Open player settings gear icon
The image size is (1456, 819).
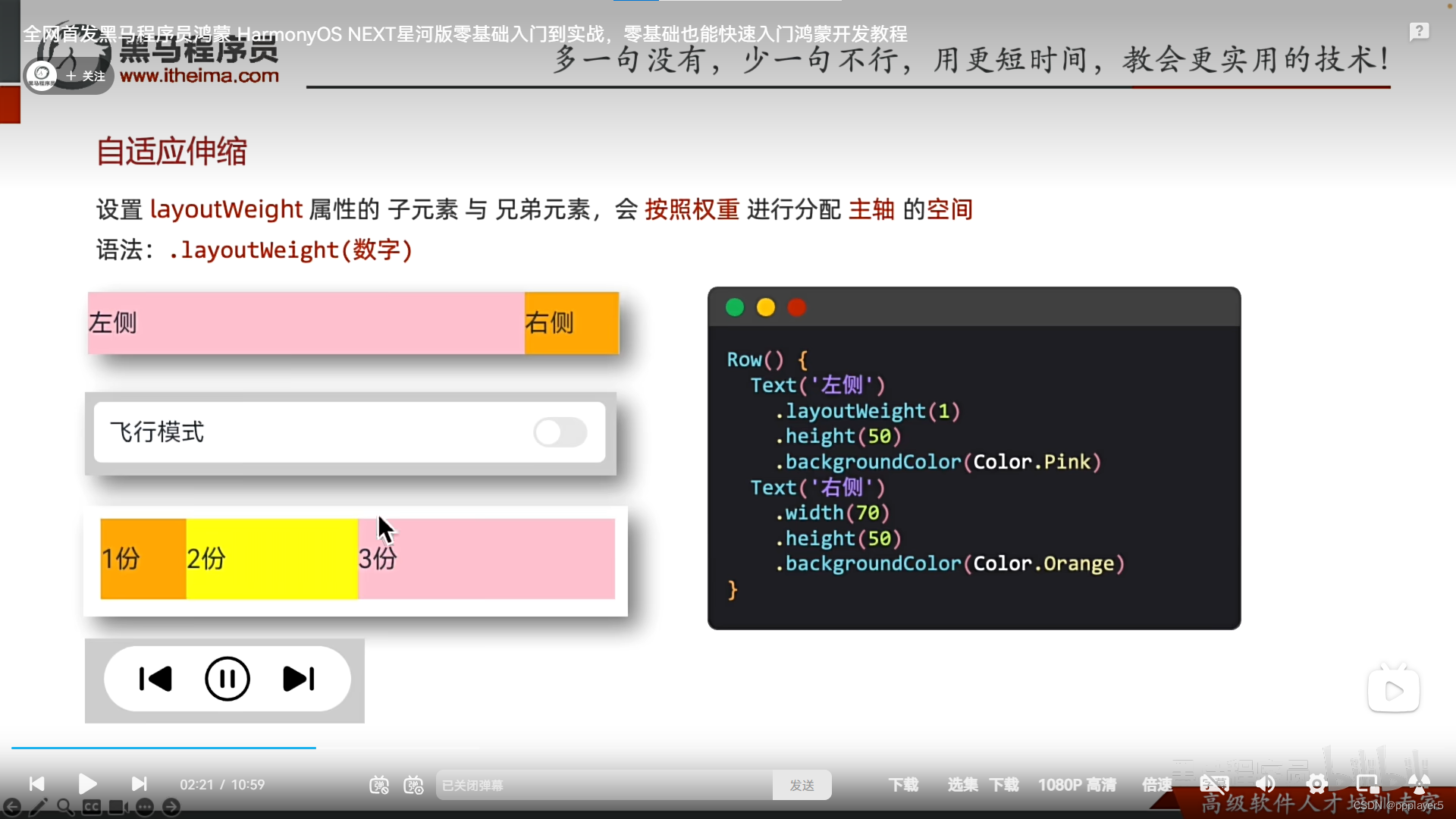click(1316, 785)
